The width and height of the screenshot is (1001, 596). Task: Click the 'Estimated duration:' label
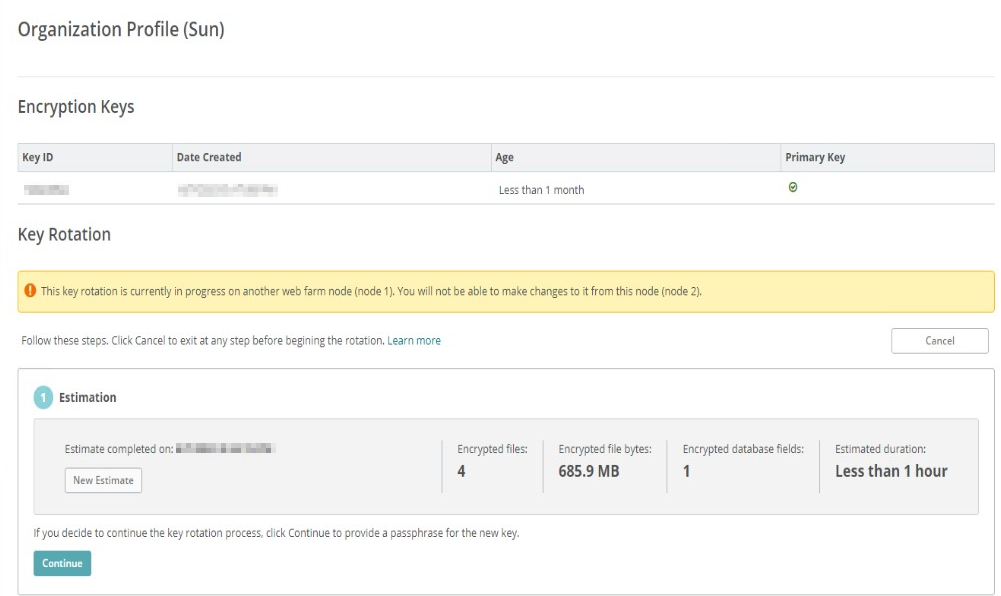coord(880,449)
